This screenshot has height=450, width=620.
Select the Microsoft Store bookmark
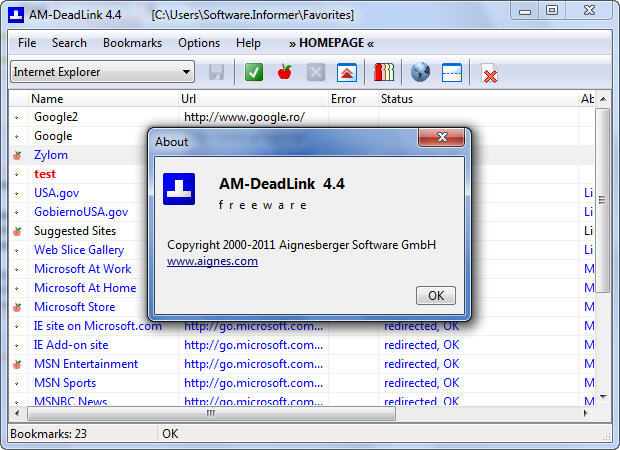coord(75,307)
